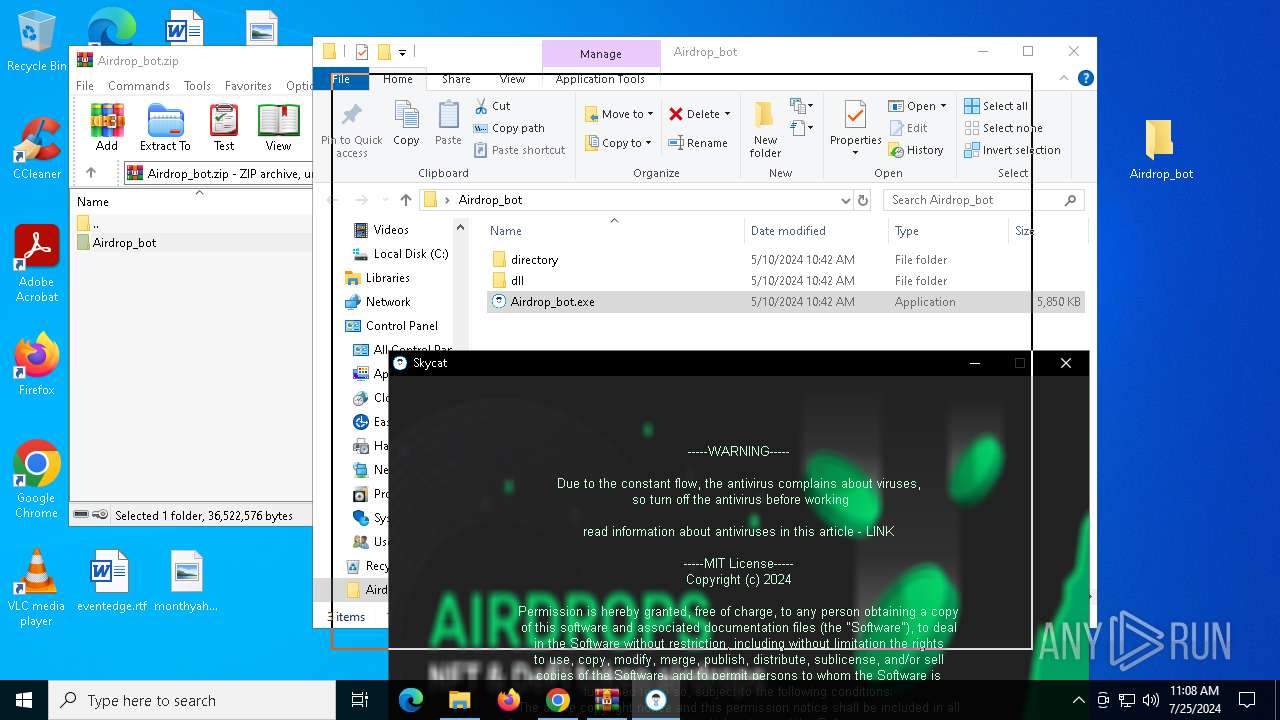Open the Delete dropdown arrow
This screenshot has width=1280, height=720.
pyautogui.click(x=727, y=114)
